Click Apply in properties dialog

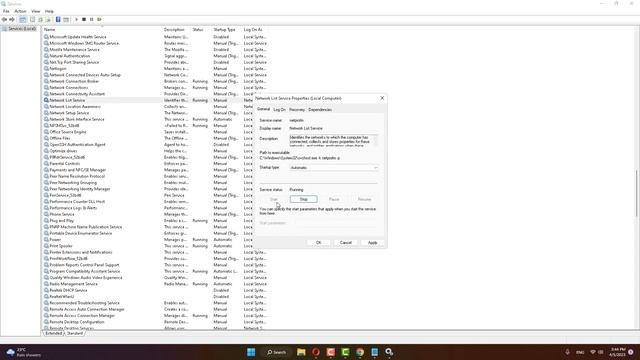point(373,242)
